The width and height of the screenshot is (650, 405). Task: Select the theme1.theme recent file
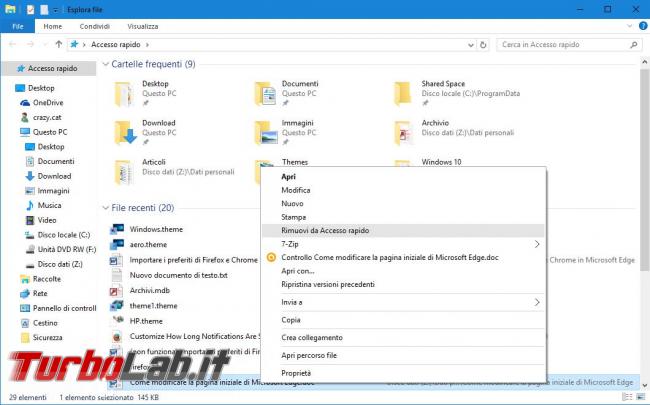[144, 306]
